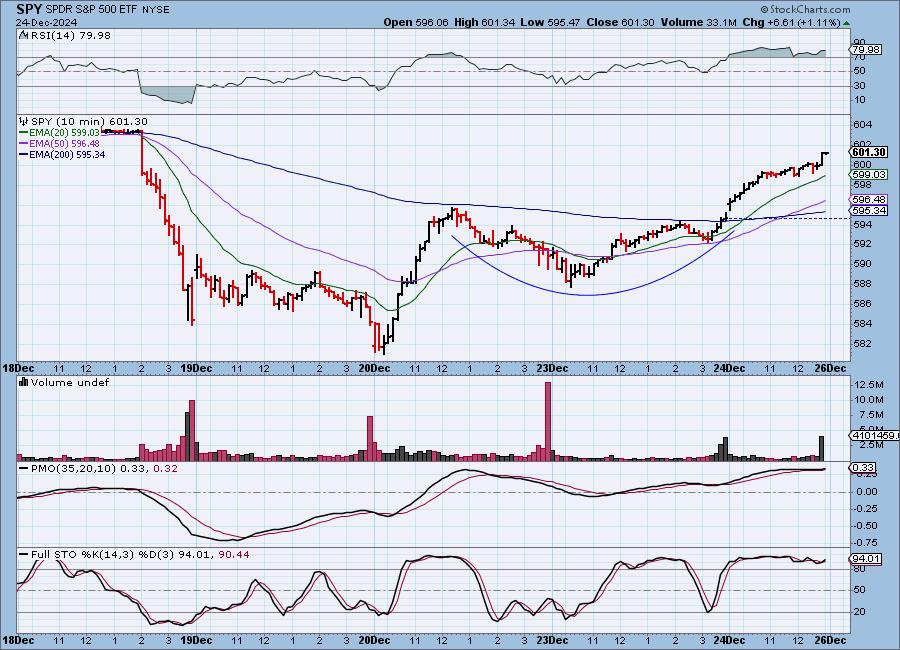This screenshot has height=650, width=900.
Task: Click the 595.34 blue price tag on right axis
Action: pos(870,210)
